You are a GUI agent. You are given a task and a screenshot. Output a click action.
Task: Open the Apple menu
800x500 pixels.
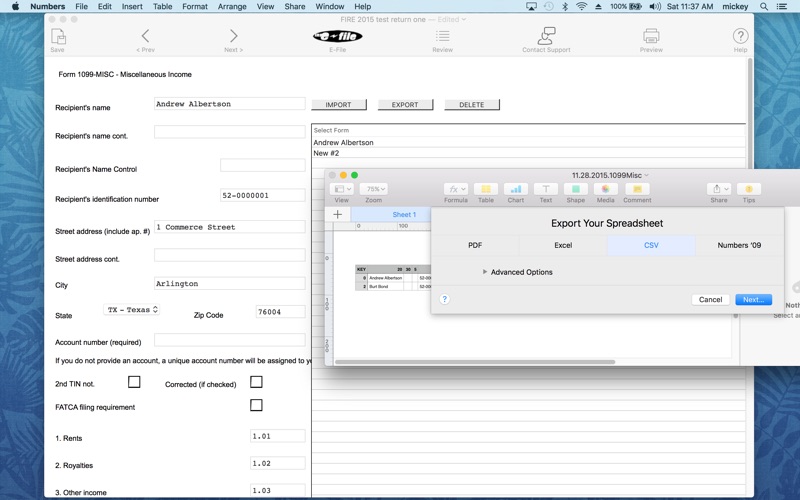15,6
